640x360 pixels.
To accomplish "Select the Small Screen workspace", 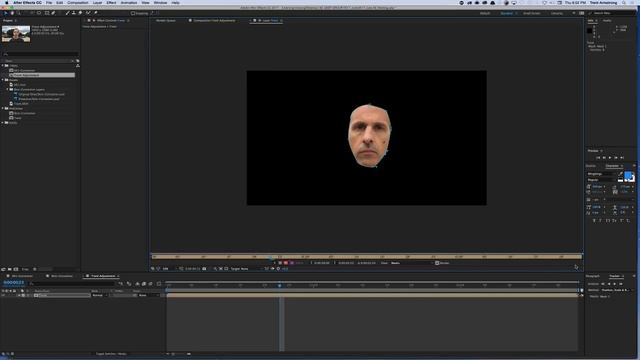I will 531,13.
